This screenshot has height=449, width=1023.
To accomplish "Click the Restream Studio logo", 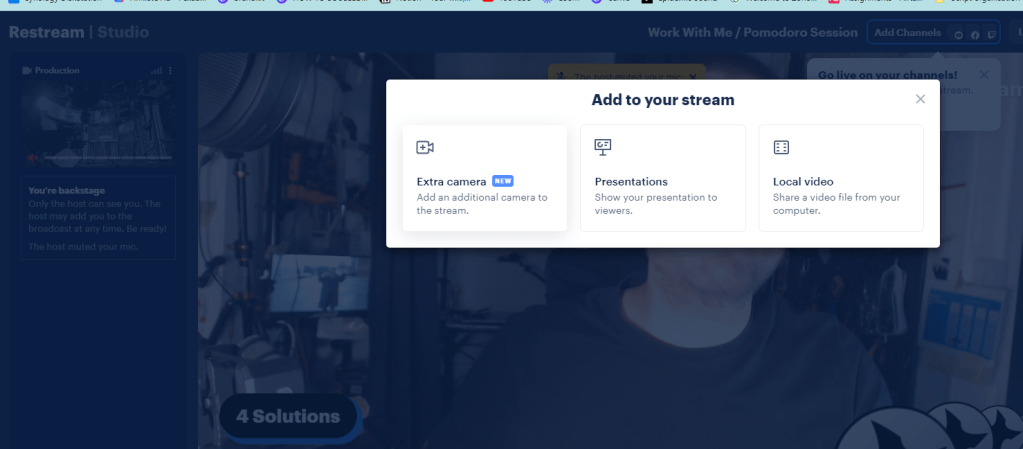I will click(79, 32).
